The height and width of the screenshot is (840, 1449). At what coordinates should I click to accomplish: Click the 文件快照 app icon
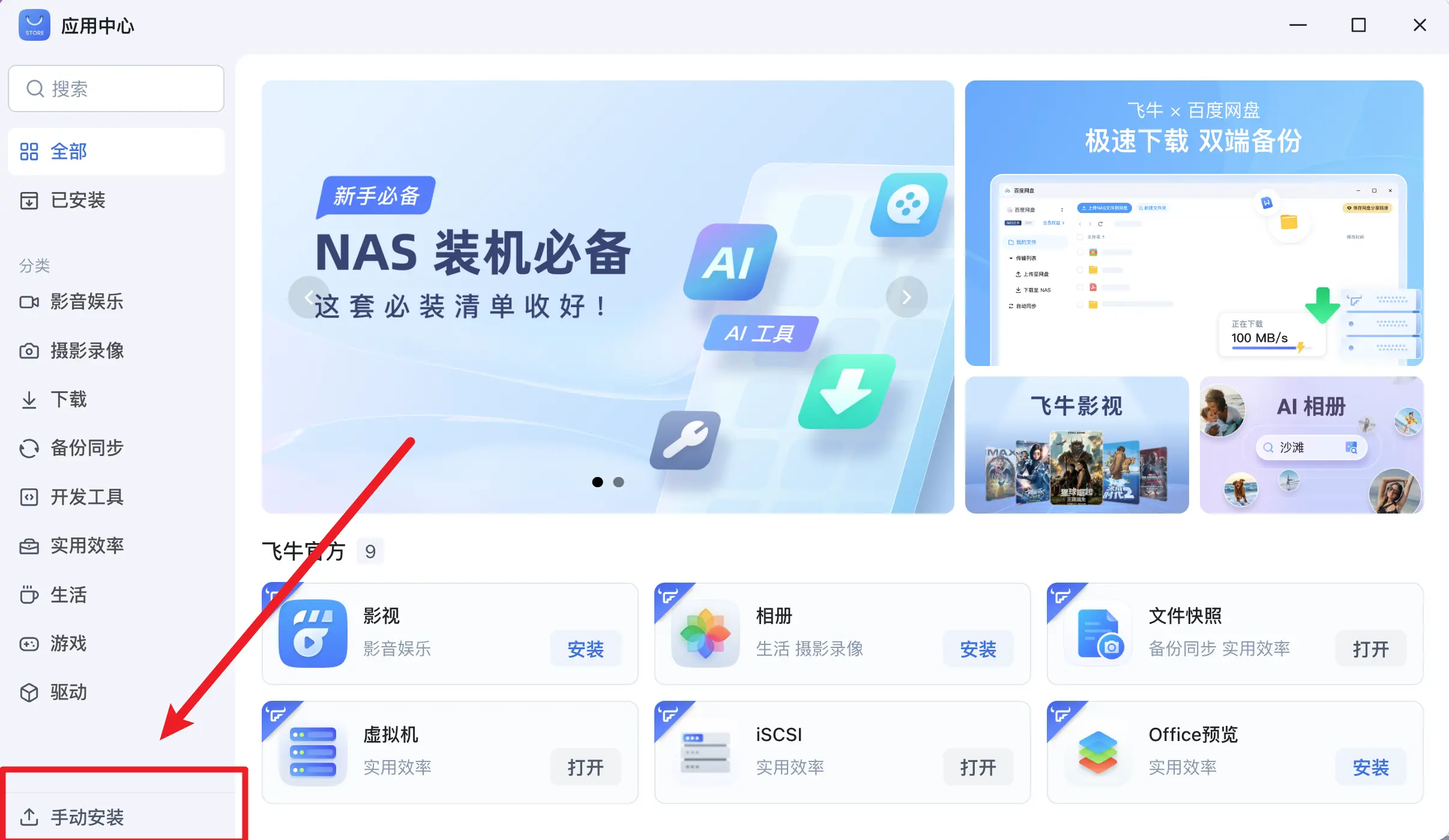[1098, 633]
